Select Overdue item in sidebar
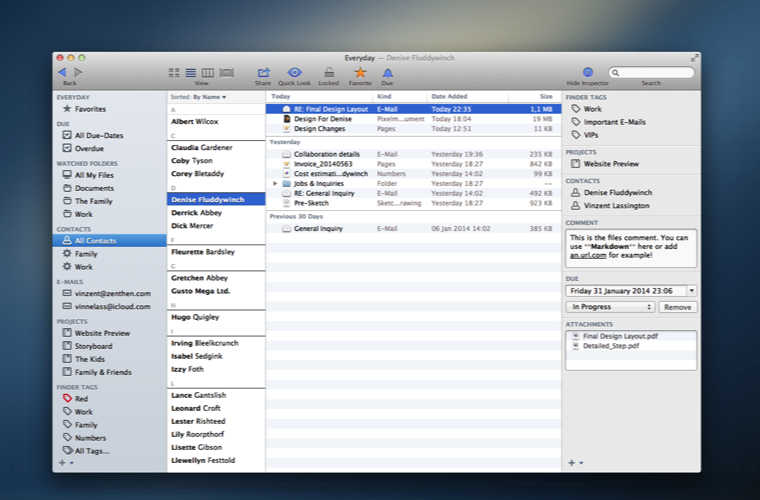This screenshot has height=500, width=760. click(89, 148)
